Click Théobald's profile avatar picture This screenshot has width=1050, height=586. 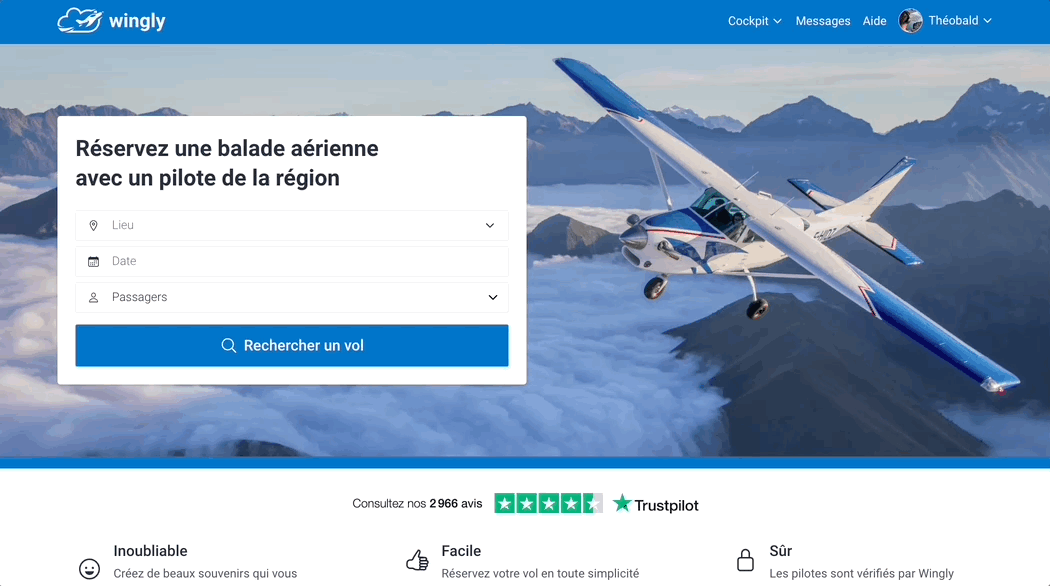coord(910,21)
